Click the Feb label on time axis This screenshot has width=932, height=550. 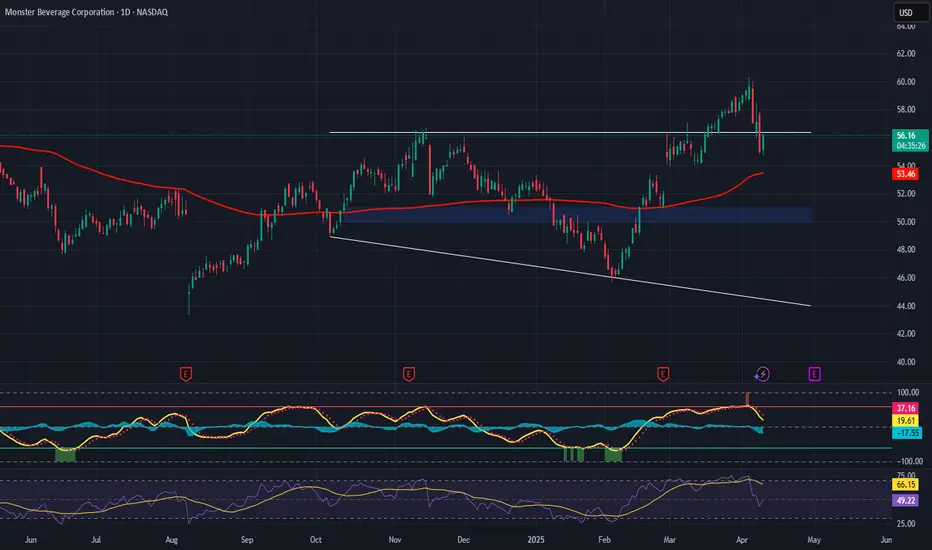(x=604, y=540)
